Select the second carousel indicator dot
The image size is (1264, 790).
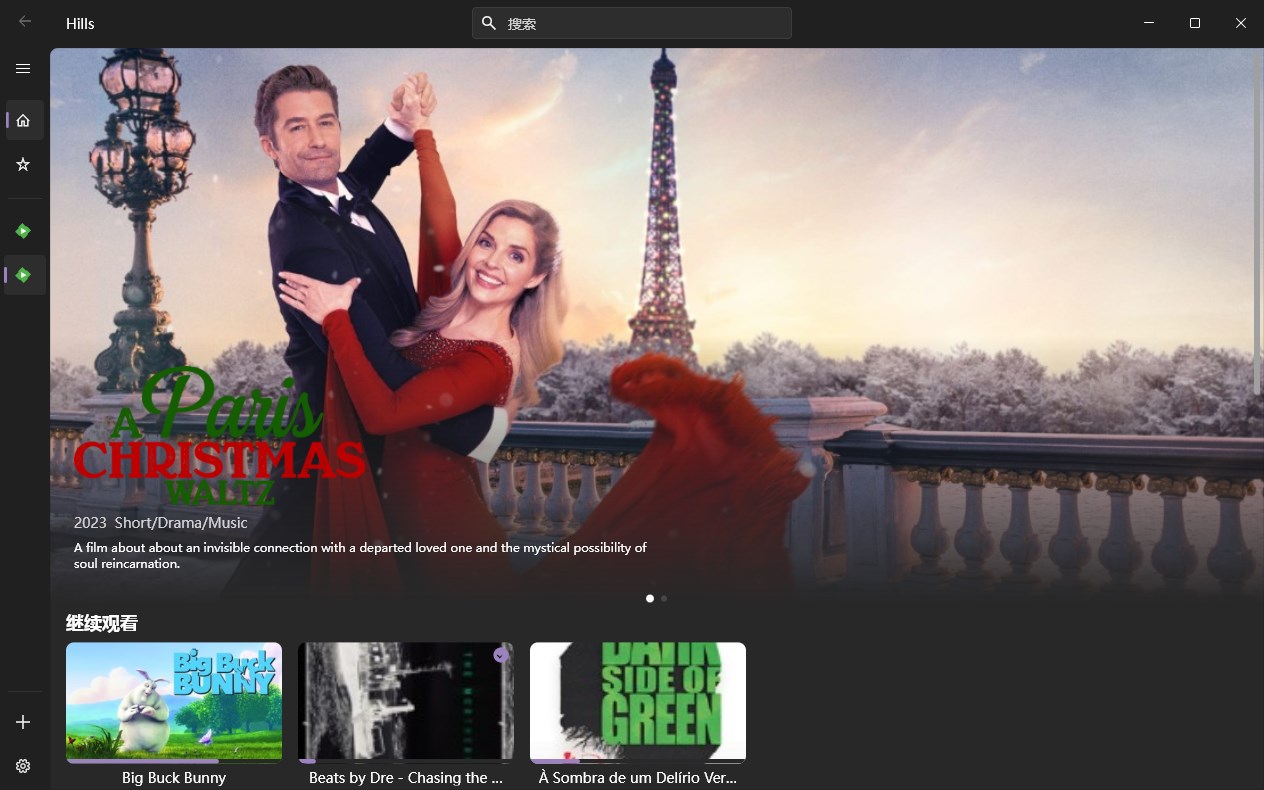663,598
